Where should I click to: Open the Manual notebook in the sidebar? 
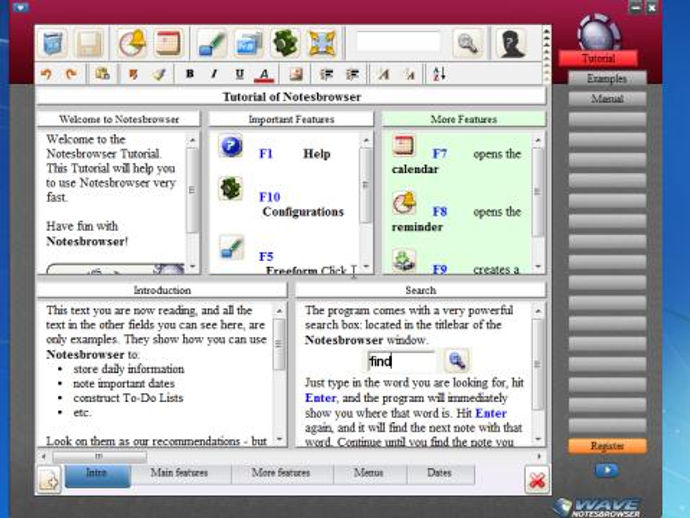[607, 99]
